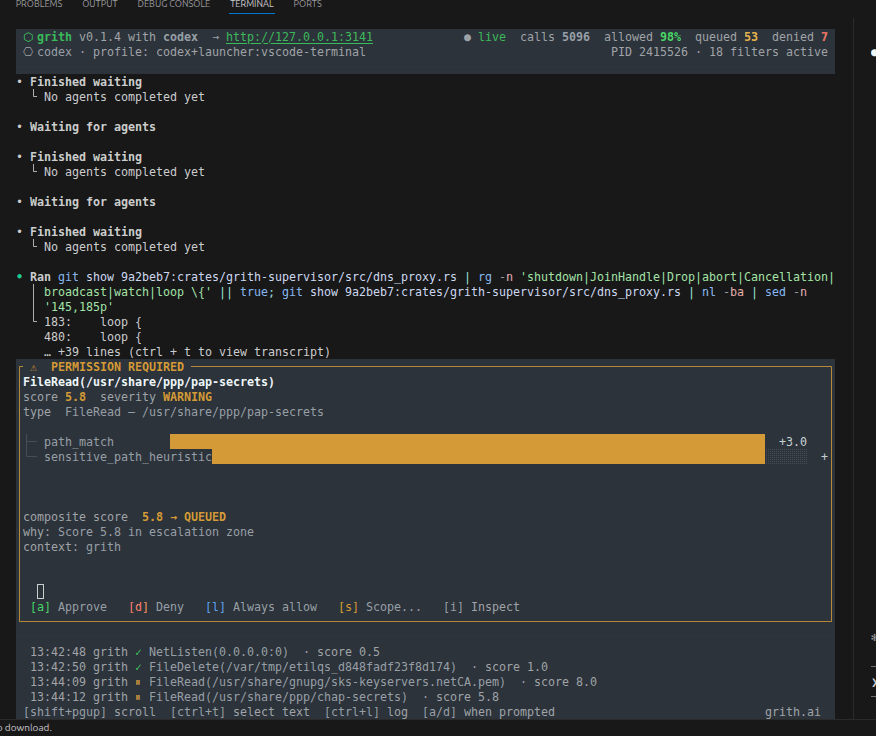Screen dimensions: 876x736
Task: Click the FileRead(/usr/share/ppp/pap-secrets) title
Action: pyautogui.click(x=149, y=382)
